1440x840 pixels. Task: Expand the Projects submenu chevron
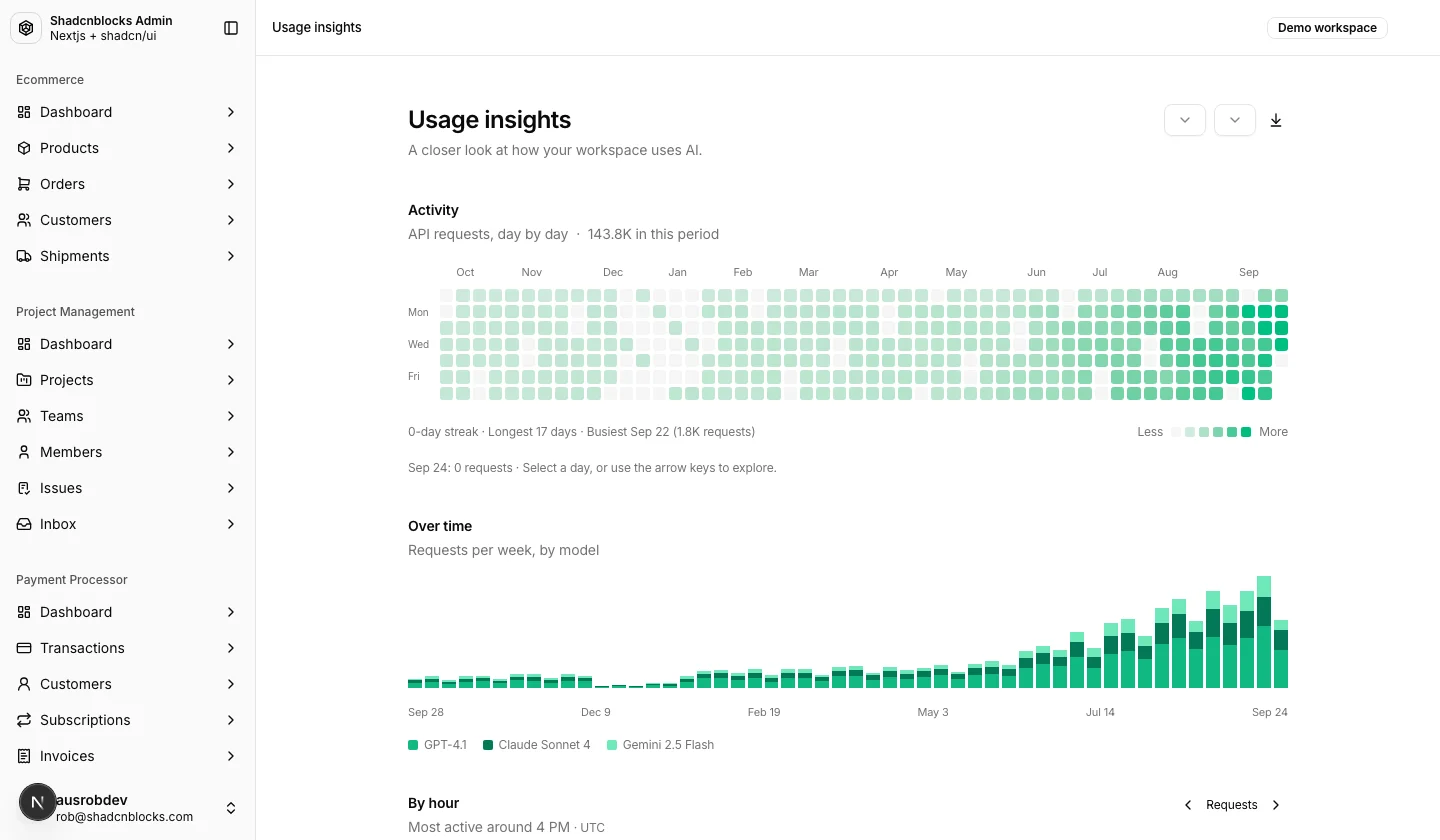point(231,380)
